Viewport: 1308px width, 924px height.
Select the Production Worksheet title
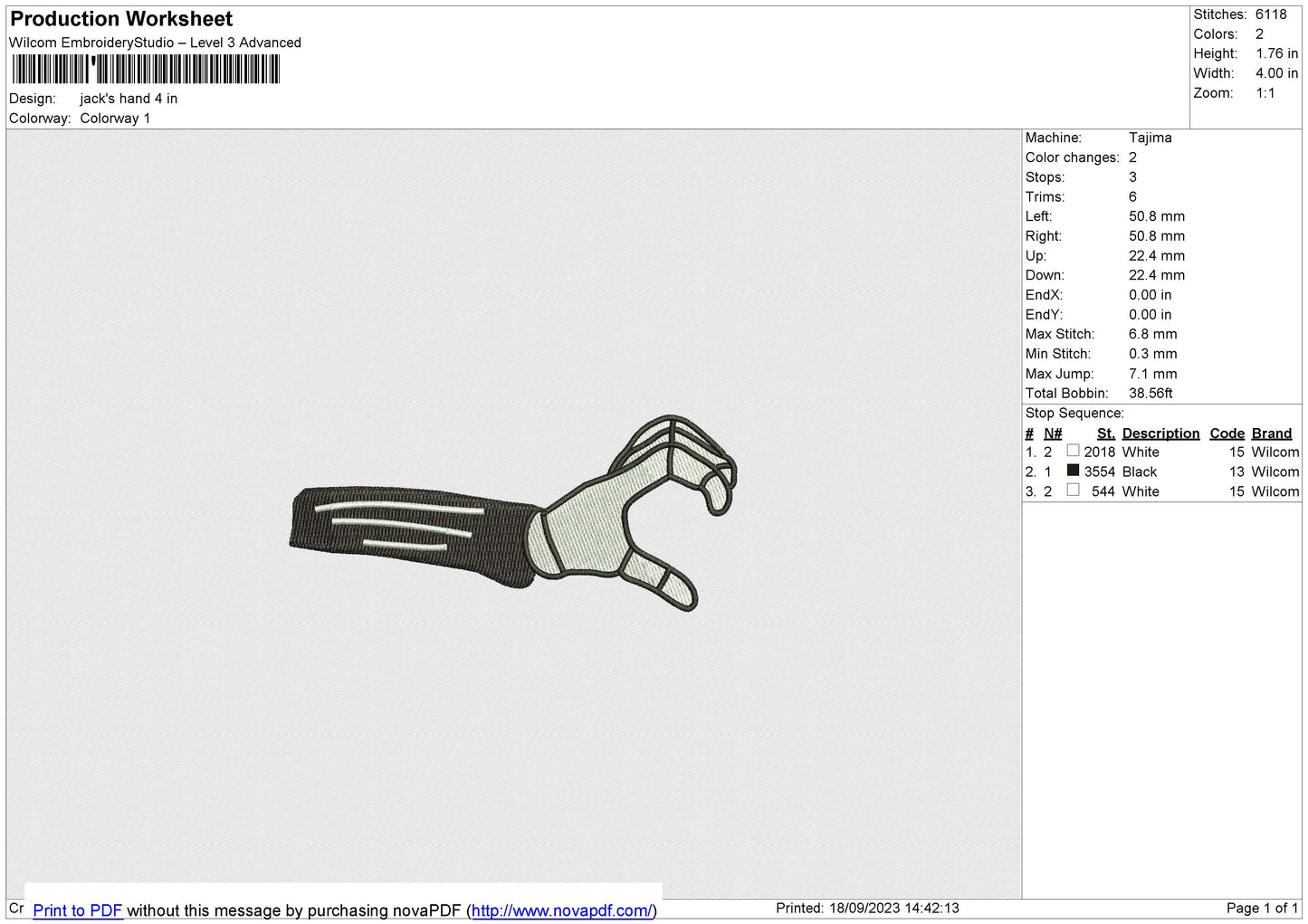click(121, 19)
